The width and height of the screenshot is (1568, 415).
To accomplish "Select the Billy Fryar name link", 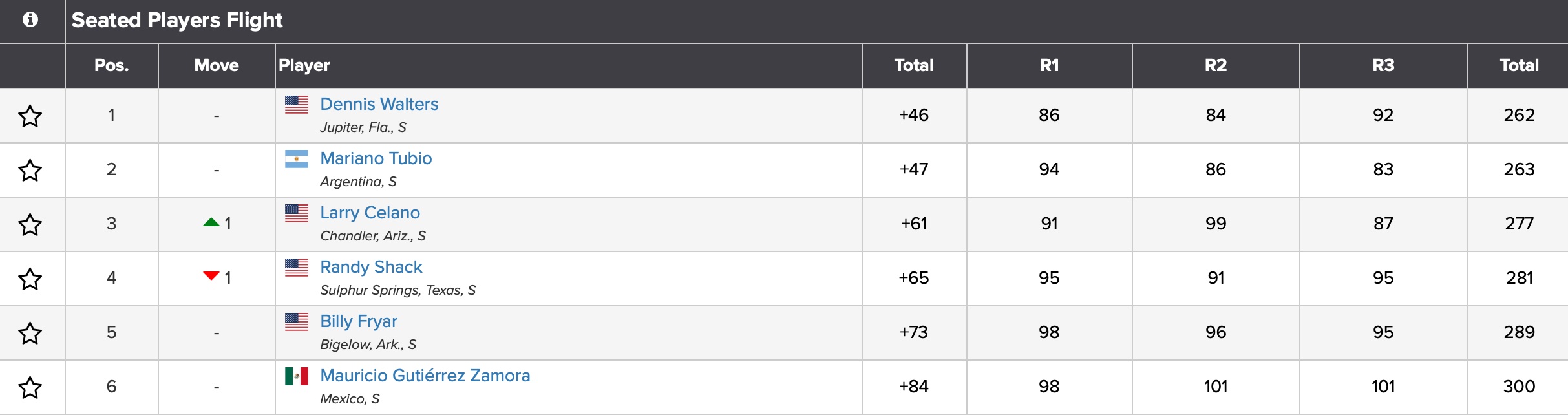I will [358, 321].
